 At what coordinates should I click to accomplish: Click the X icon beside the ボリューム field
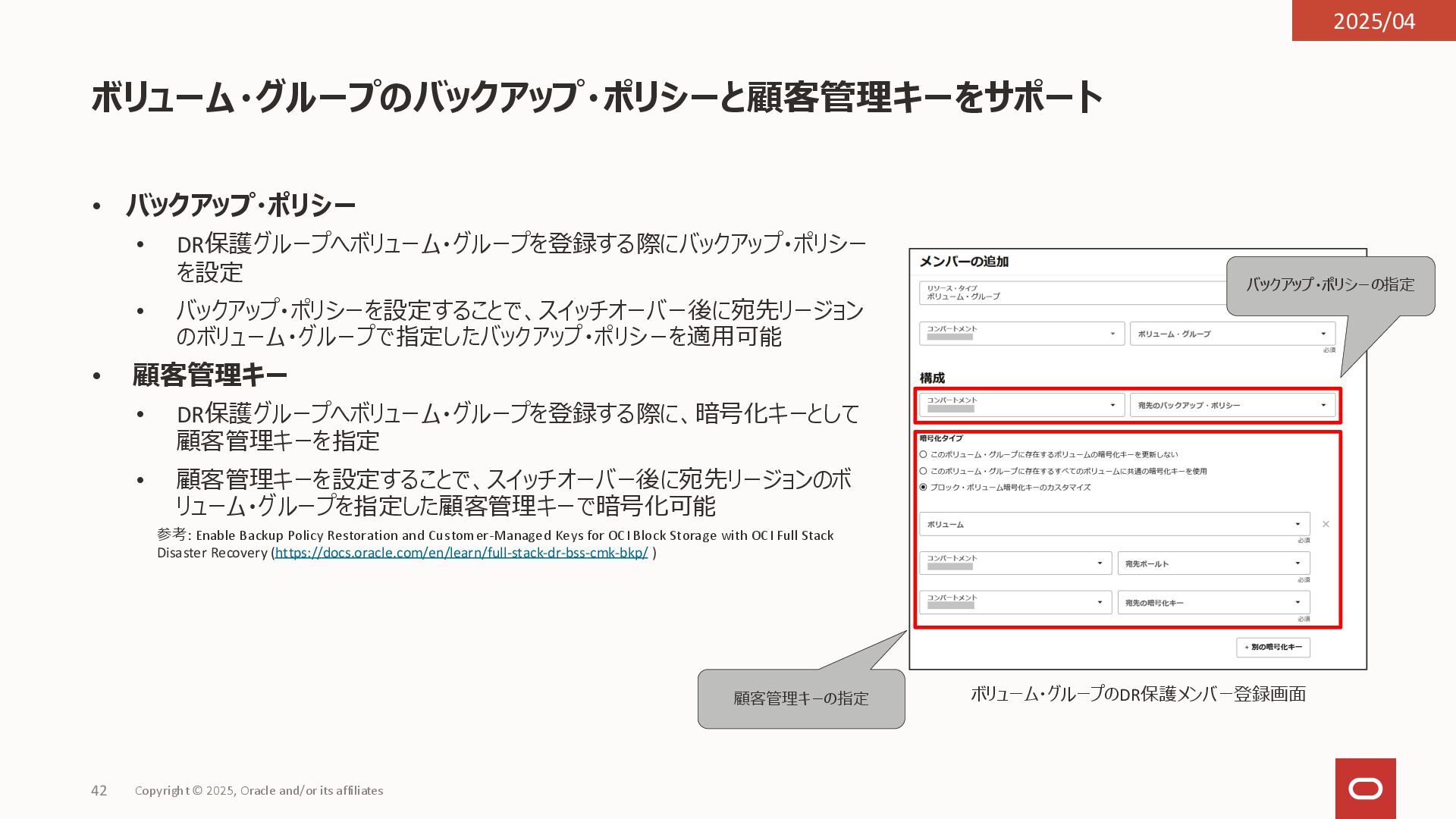pos(1326,524)
